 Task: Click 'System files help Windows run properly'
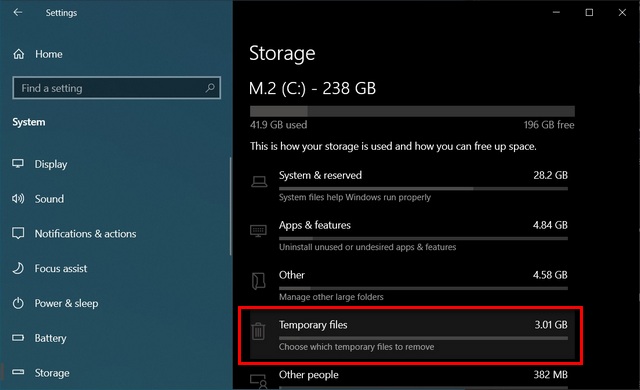(355, 197)
